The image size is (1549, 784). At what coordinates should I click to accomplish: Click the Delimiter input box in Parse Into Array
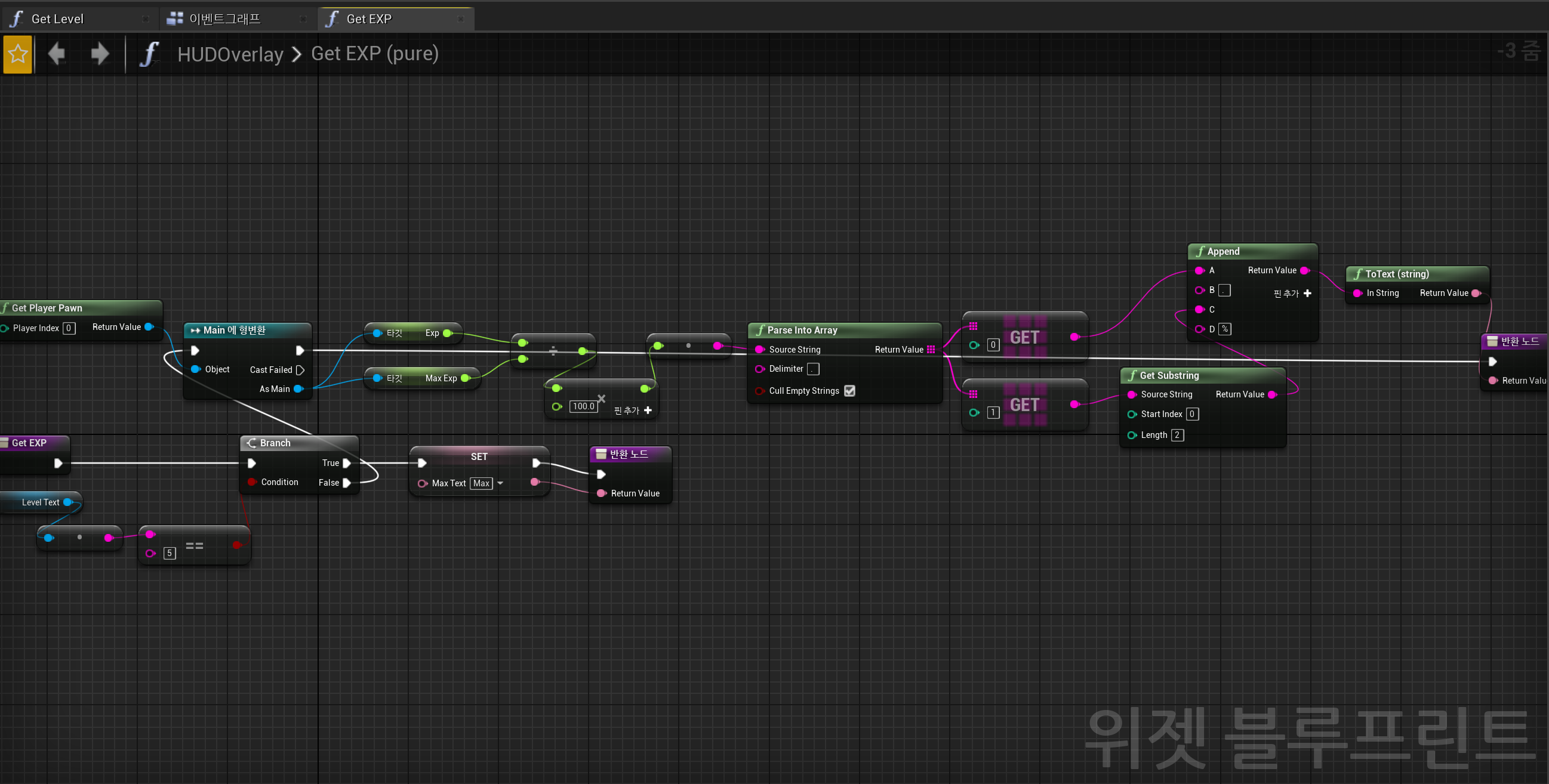(x=813, y=369)
